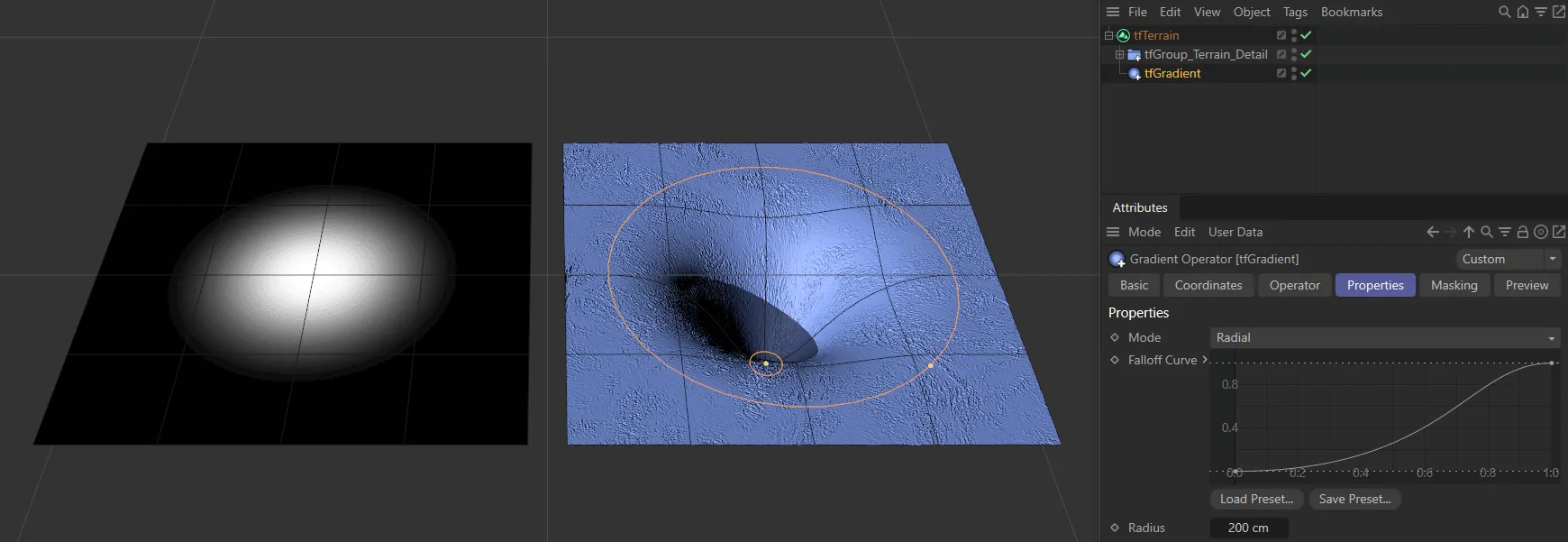Click the Gradient Operator header icon

[x=1117, y=259]
